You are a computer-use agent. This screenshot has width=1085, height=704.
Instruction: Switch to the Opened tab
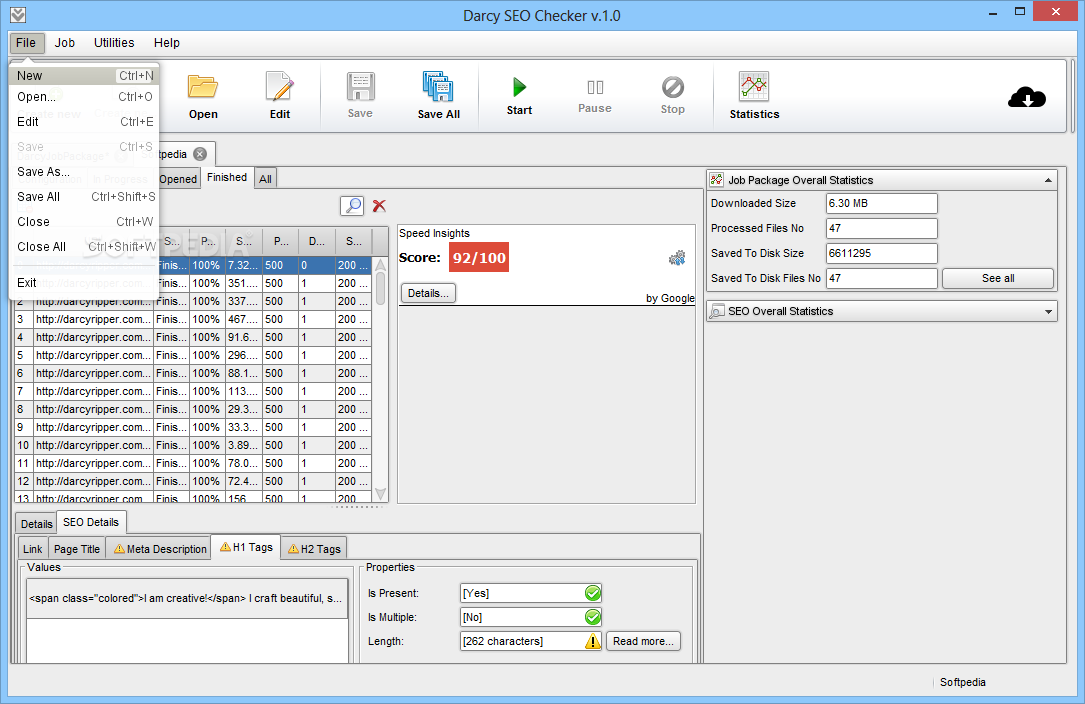coord(179,179)
